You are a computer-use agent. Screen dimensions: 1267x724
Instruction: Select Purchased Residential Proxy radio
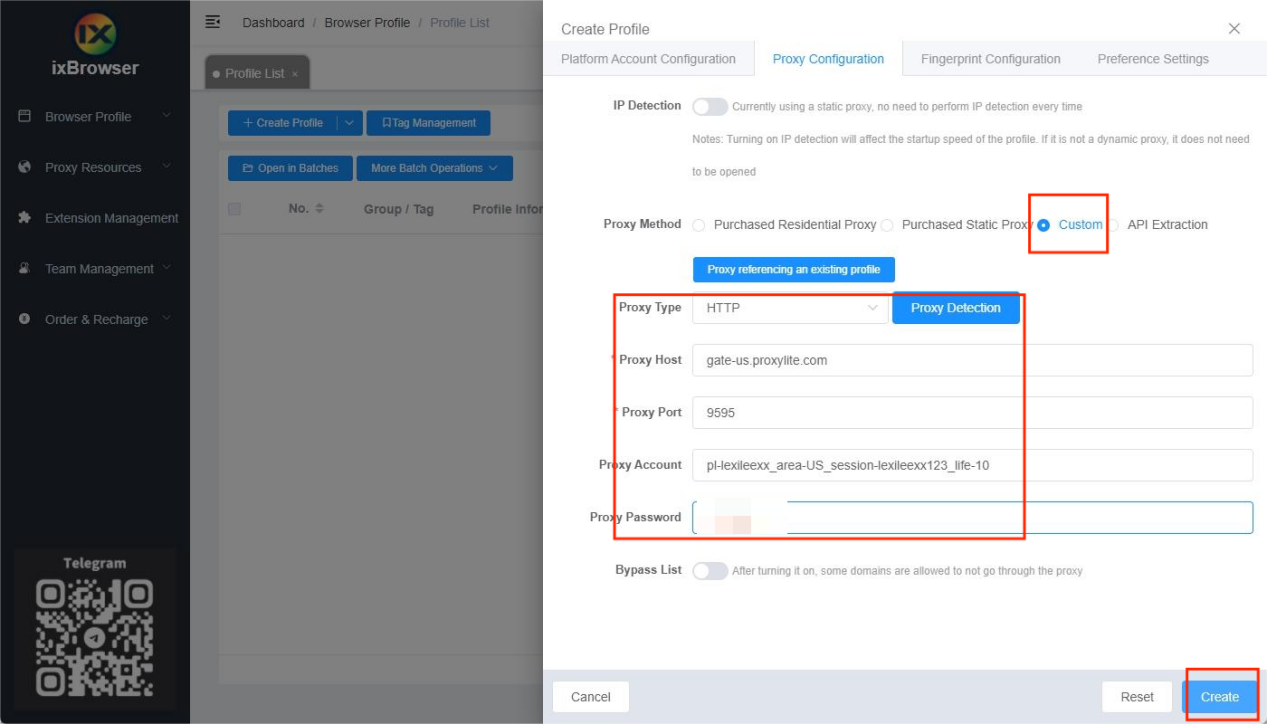pyautogui.click(x=699, y=225)
